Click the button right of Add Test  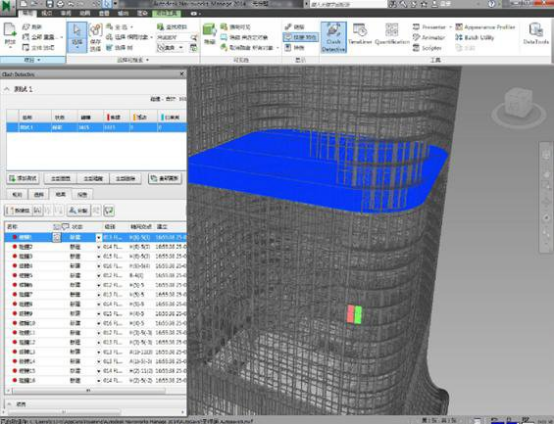coord(60,178)
